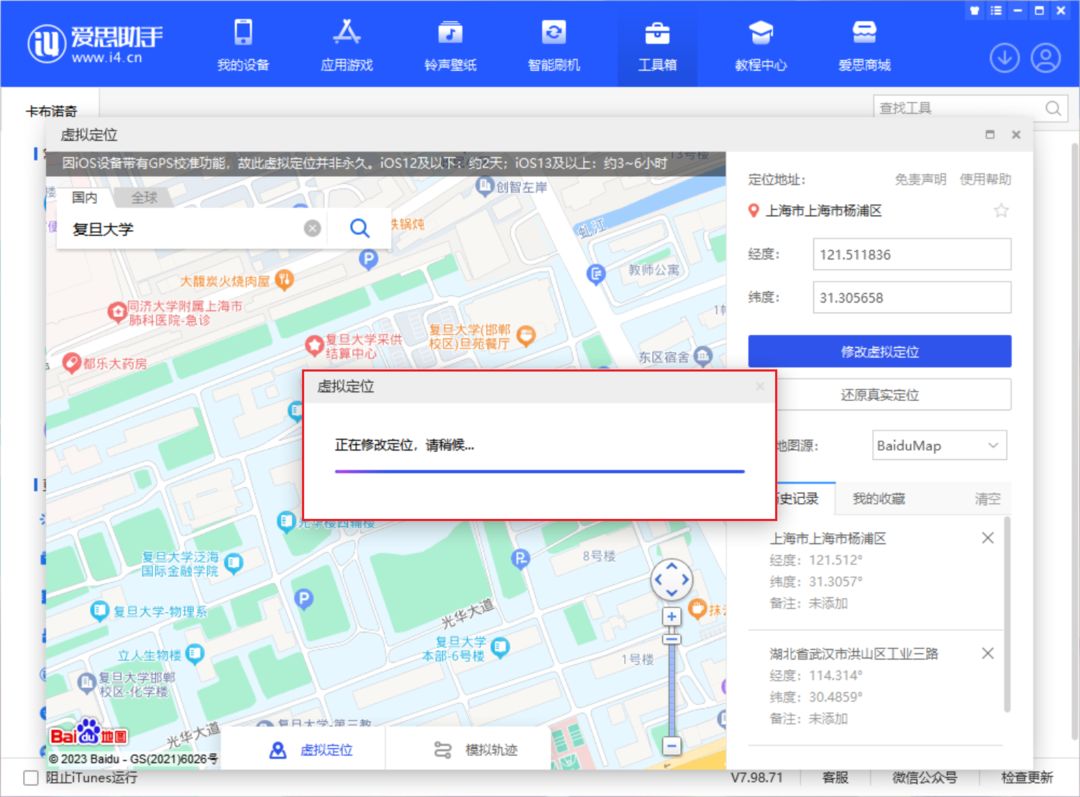
Task: Click the map pan direction control
Action: pyautogui.click(x=672, y=580)
